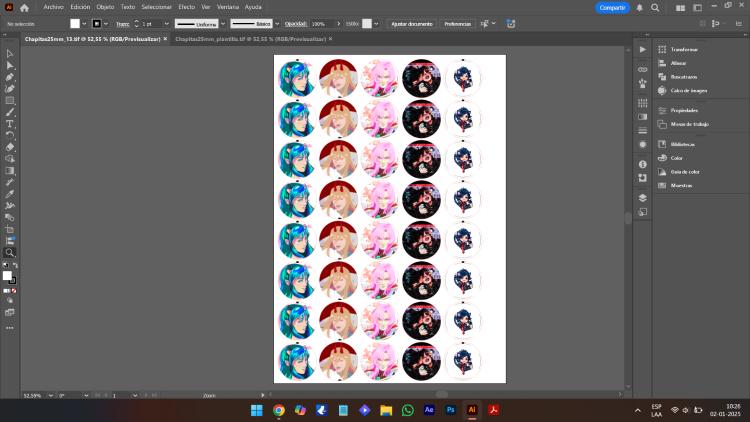
Task: Expand the fill color dropdown in control bar
Action: coord(84,24)
